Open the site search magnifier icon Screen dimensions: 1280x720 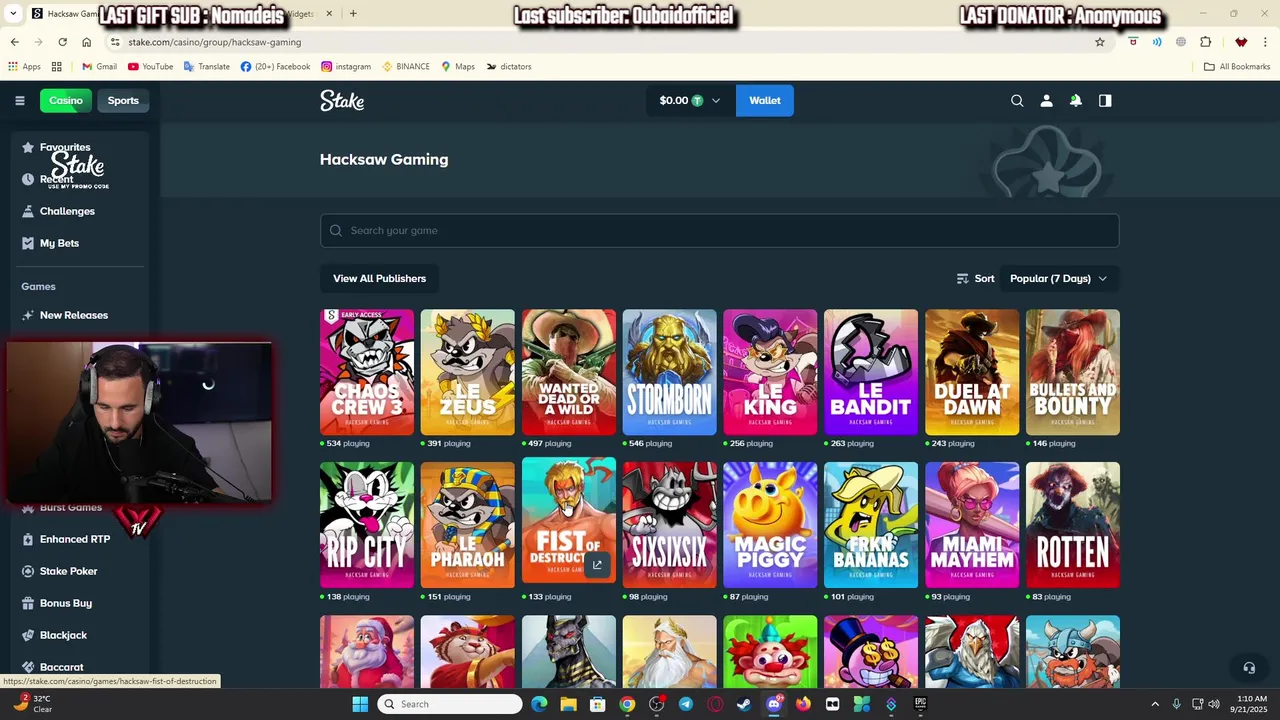1017,100
